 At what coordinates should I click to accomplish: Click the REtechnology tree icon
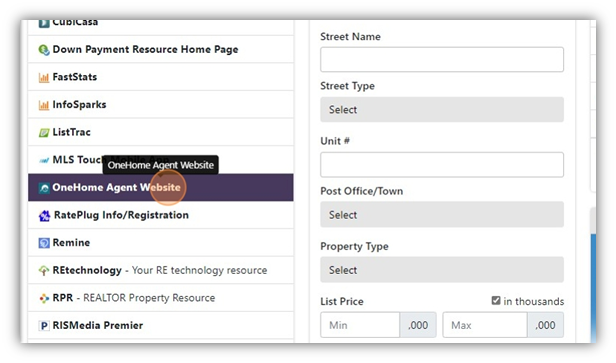(x=44, y=271)
